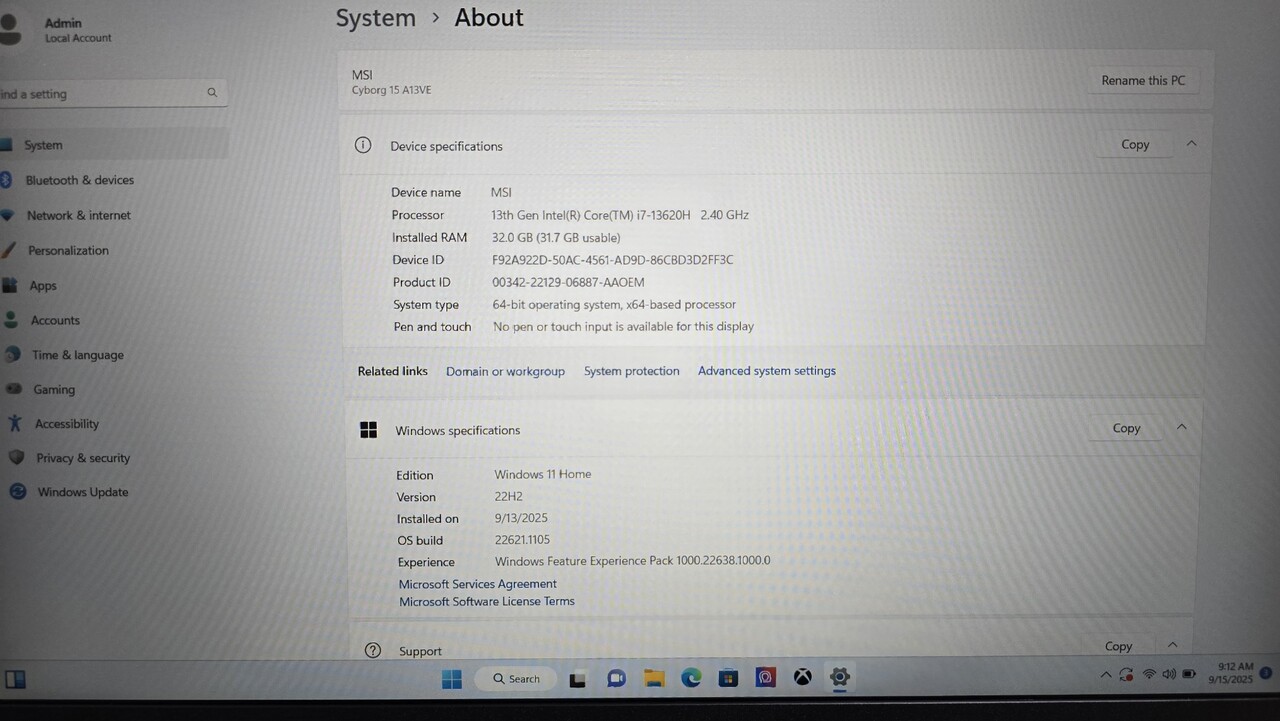
Task: Go to Bluetooth & devices settings
Action: click(80, 180)
